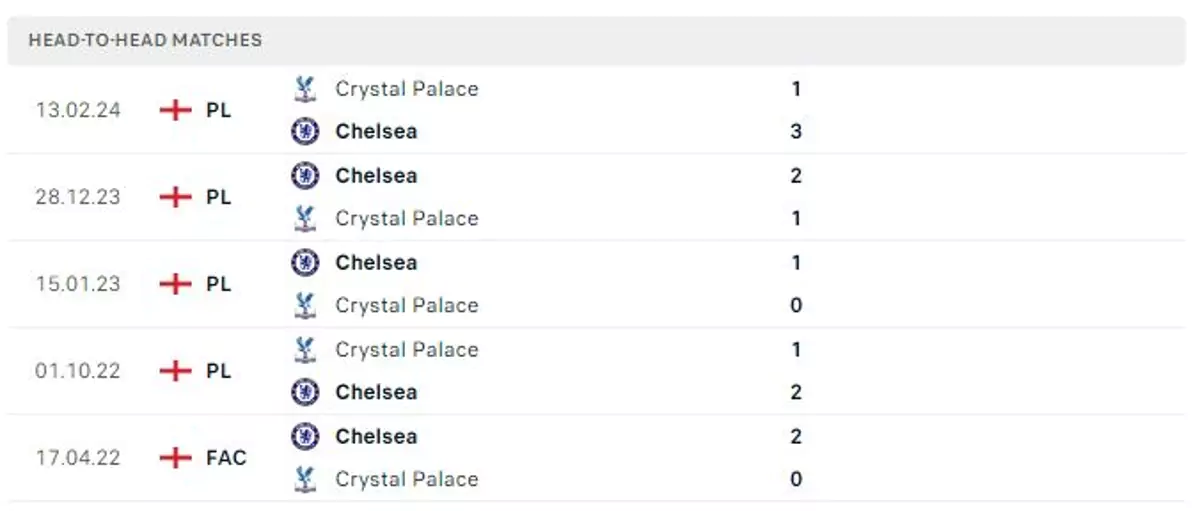Click England flag in 15.01.23 row
1200x511 pixels.
pos(176,284)
